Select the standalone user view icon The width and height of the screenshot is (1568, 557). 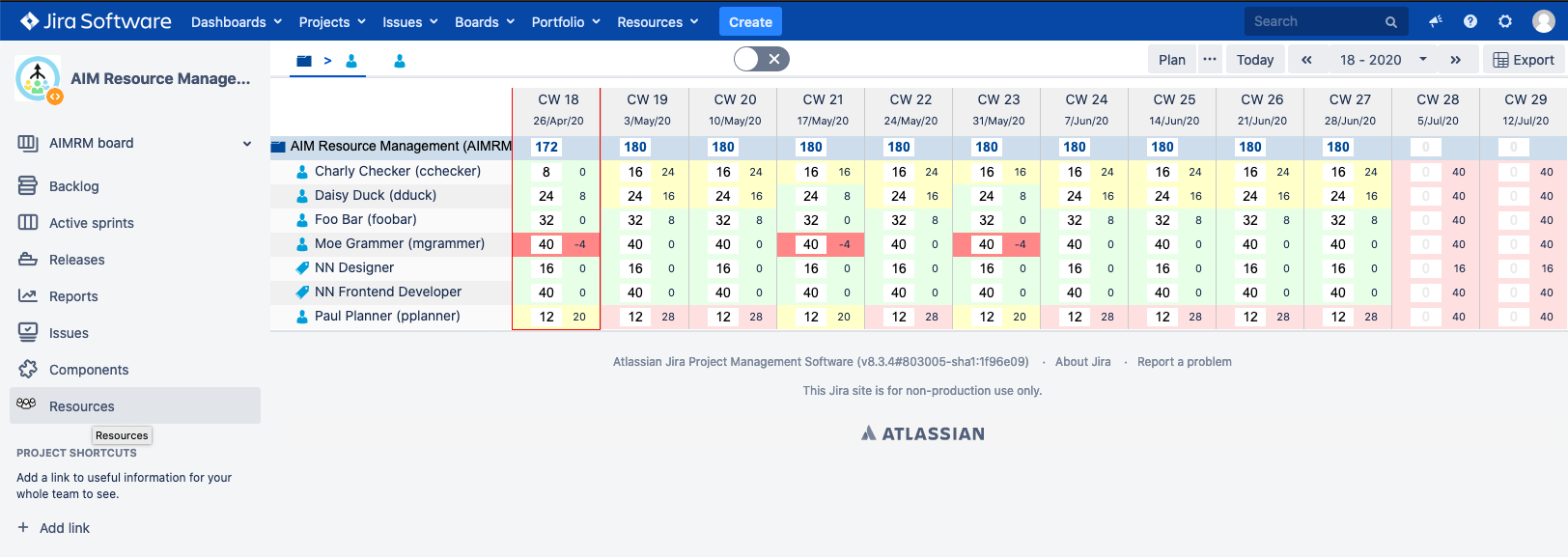click(400, 61)
